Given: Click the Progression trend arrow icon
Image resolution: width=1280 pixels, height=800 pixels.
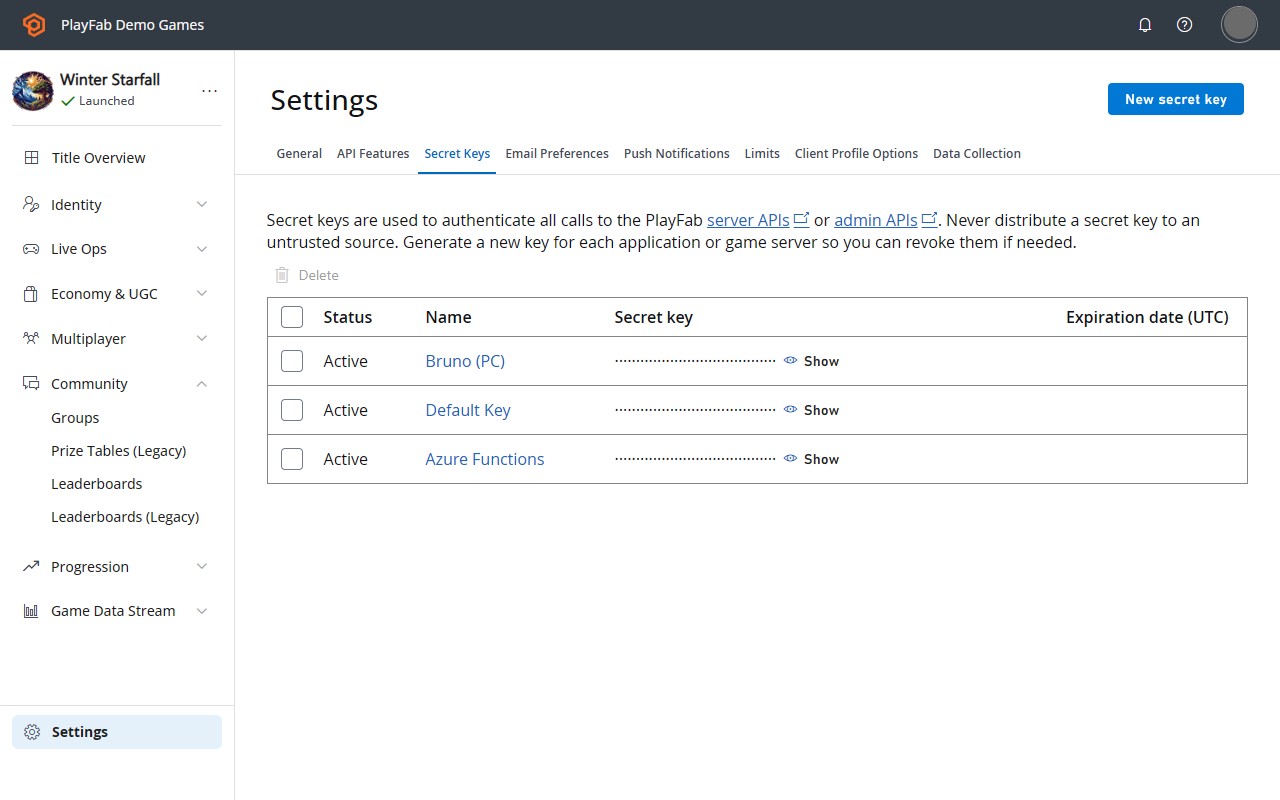Looking at the screenshot, I should 32,567.
